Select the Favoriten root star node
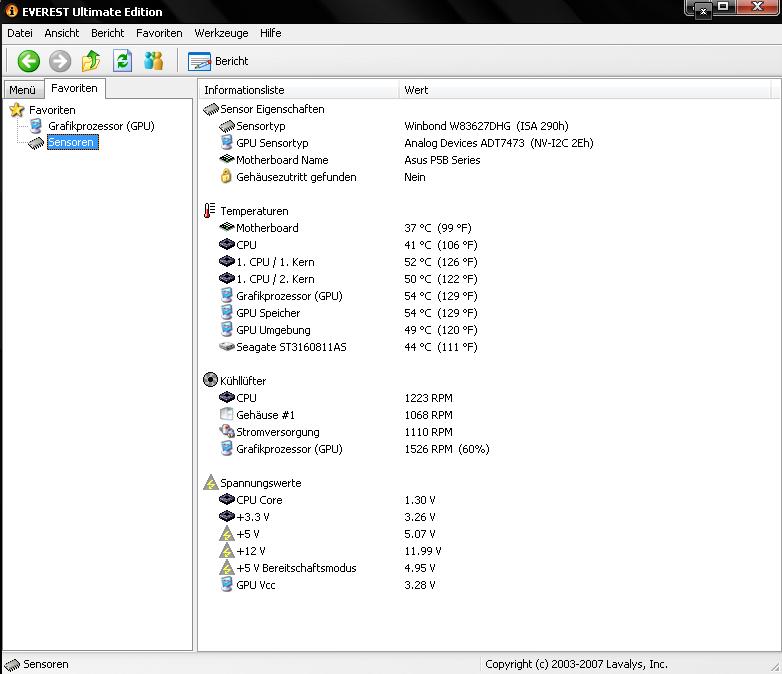Screen dimensions: 782x674 (42, 110)
